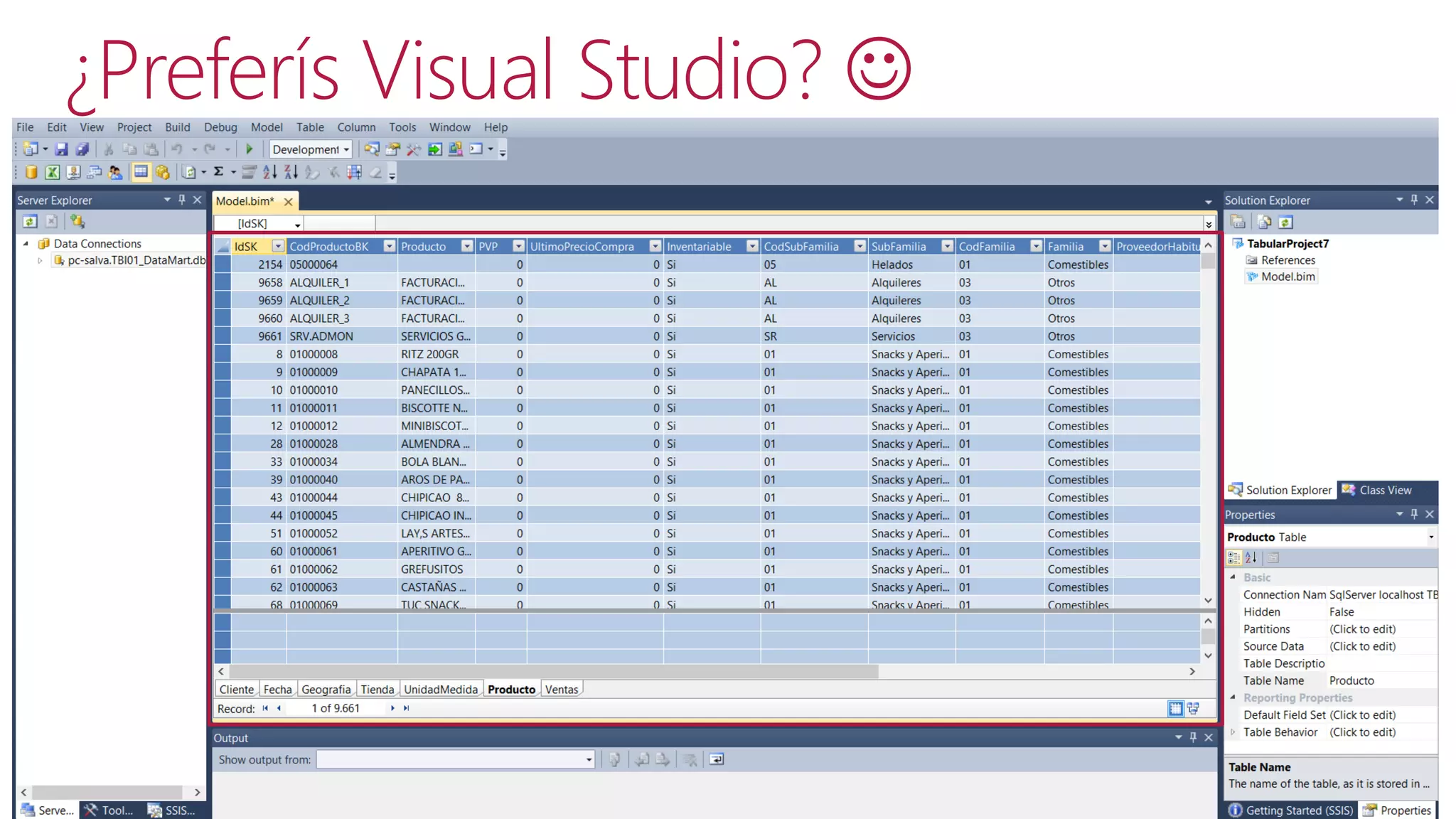Click the Toggle Word Wrap icon in Output
The height and width of the screenshot is (819, 1456).
tap(717, 760)
